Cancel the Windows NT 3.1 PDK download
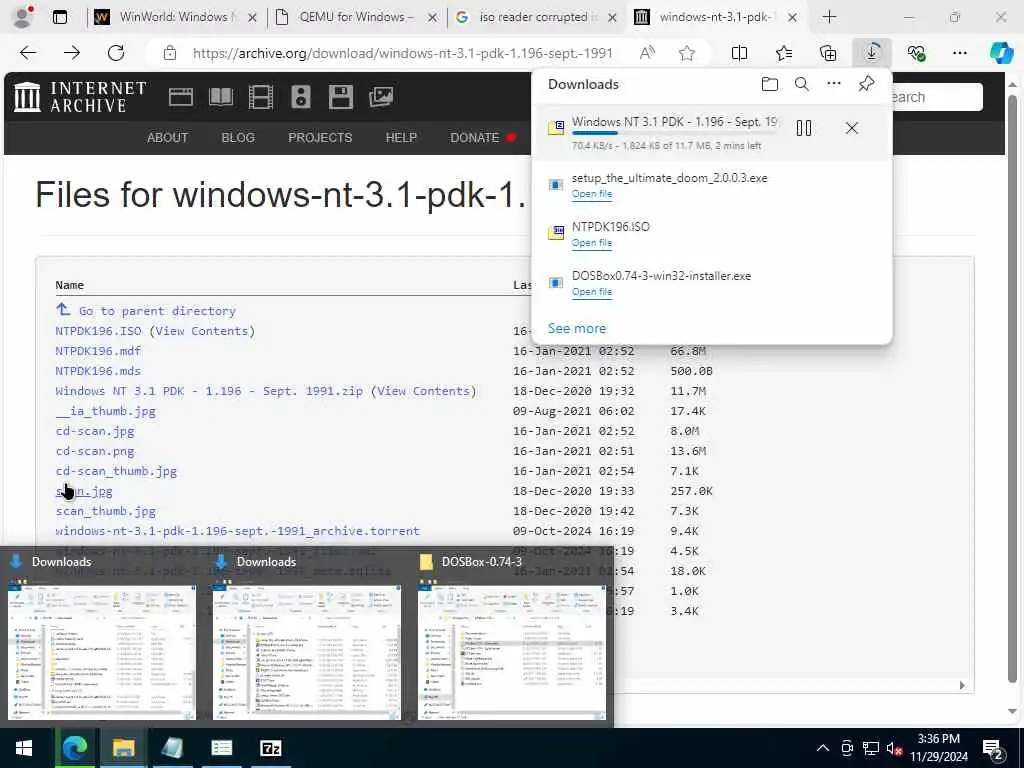 coord(852,128)
